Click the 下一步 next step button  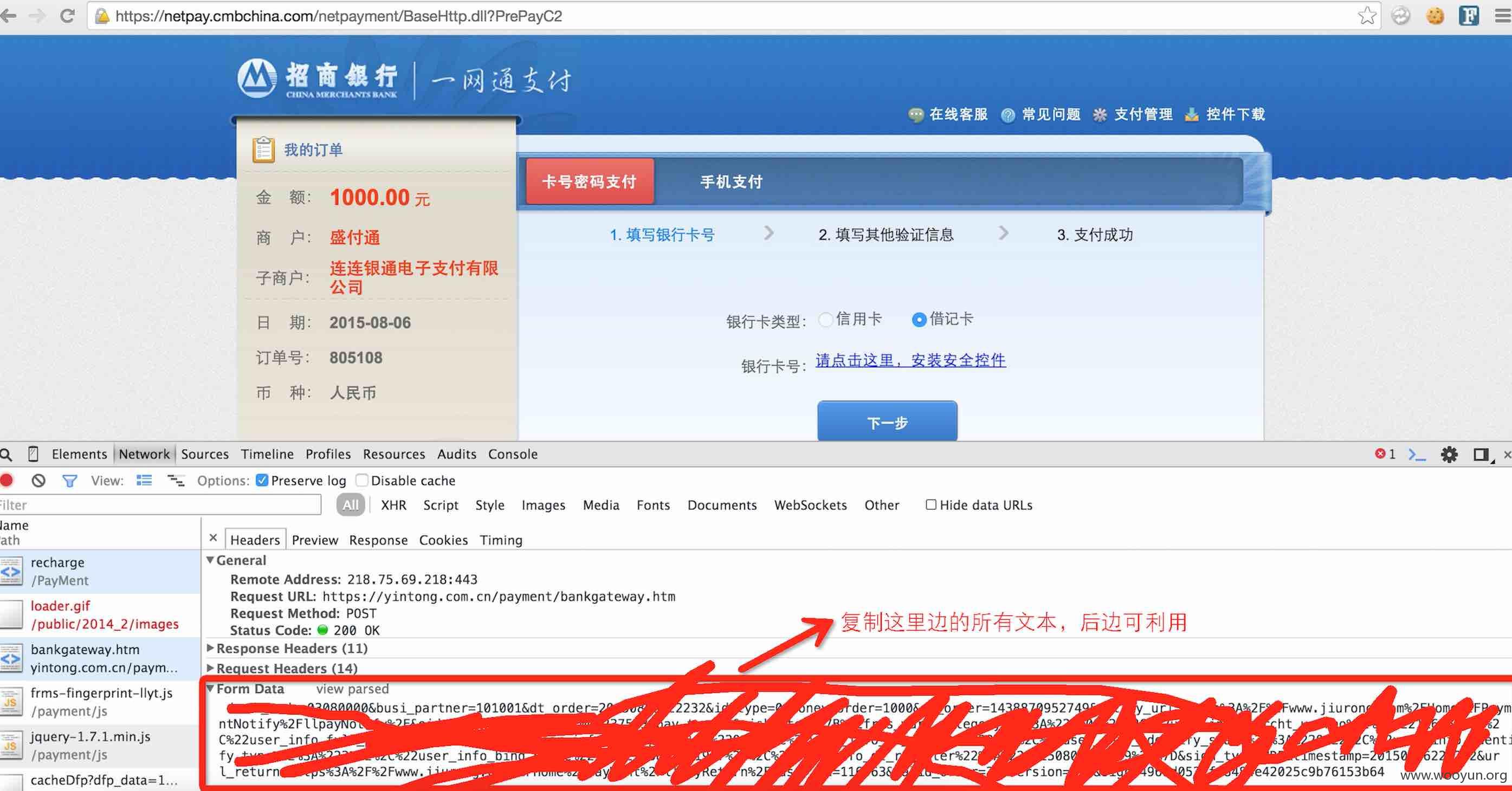click(887, 422)
